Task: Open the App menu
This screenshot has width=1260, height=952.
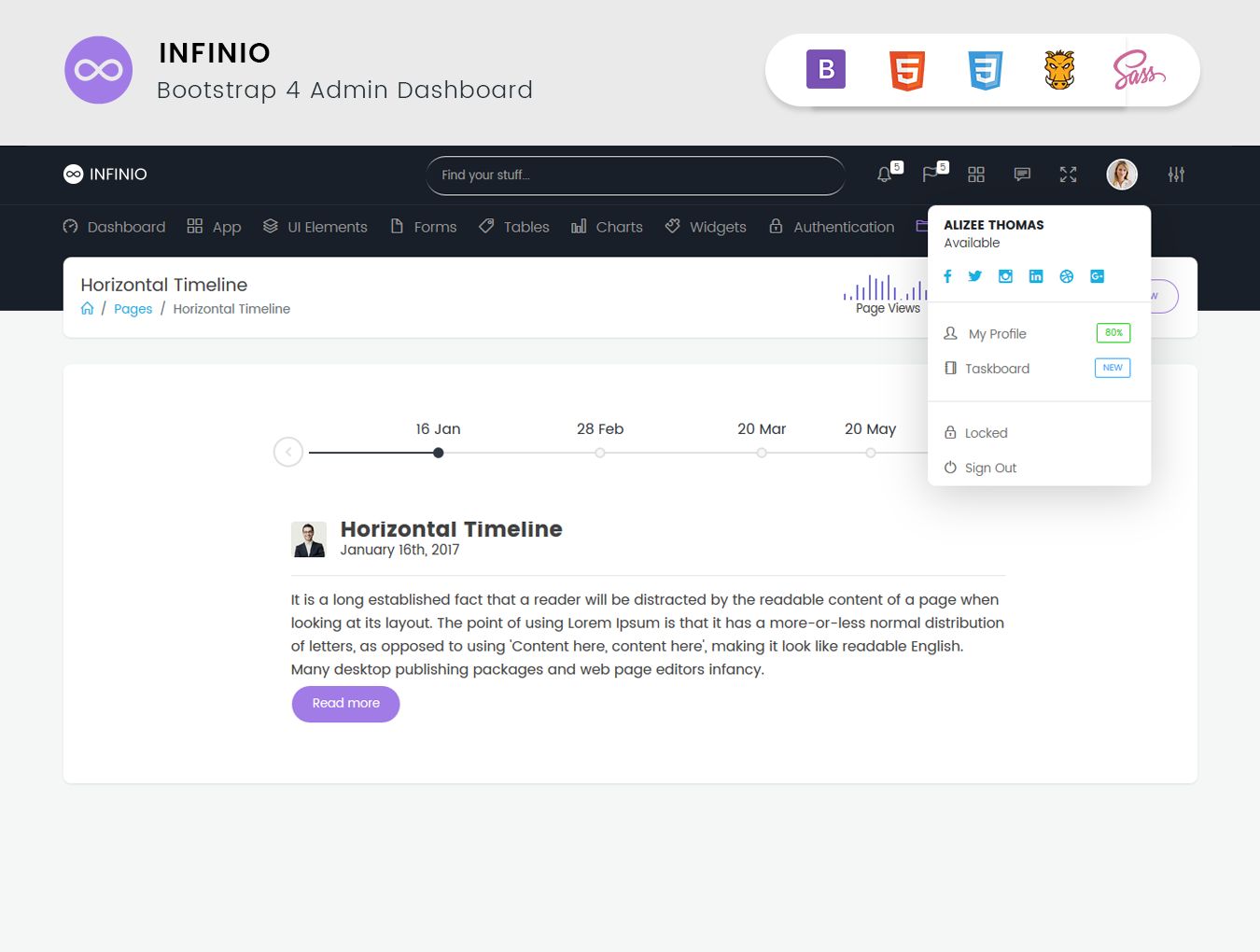Action: pyautogui.click(x=214, y=227)
